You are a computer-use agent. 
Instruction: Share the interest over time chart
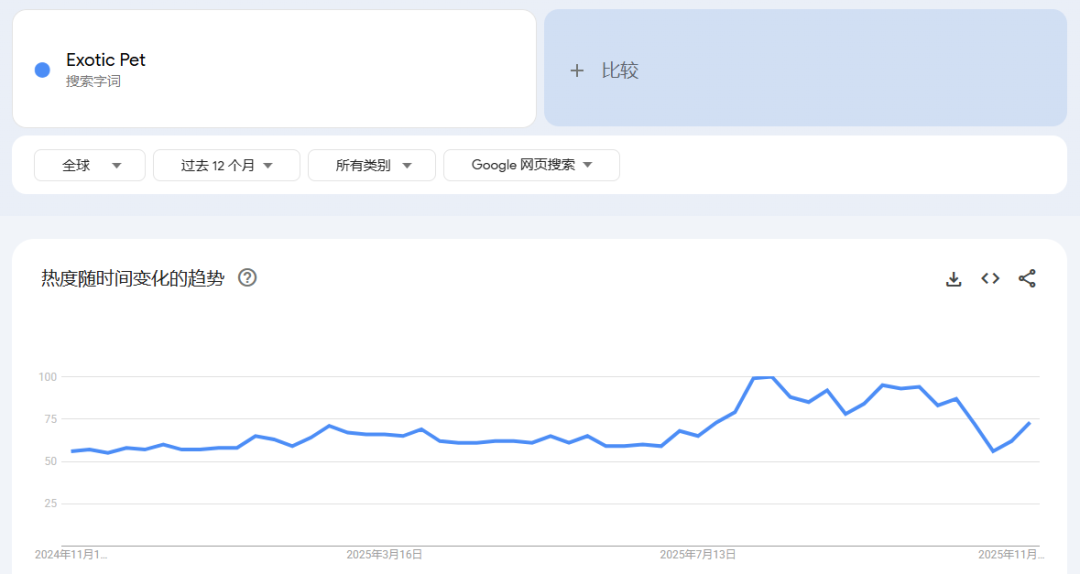(x=1027, y=279)
